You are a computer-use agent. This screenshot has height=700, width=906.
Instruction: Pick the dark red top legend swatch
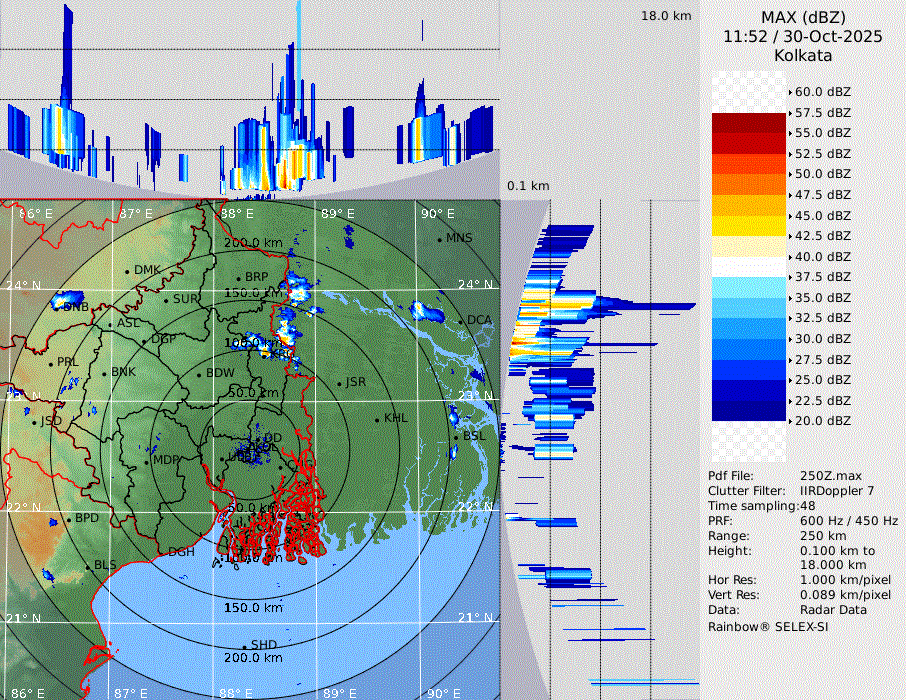(748, 123)
